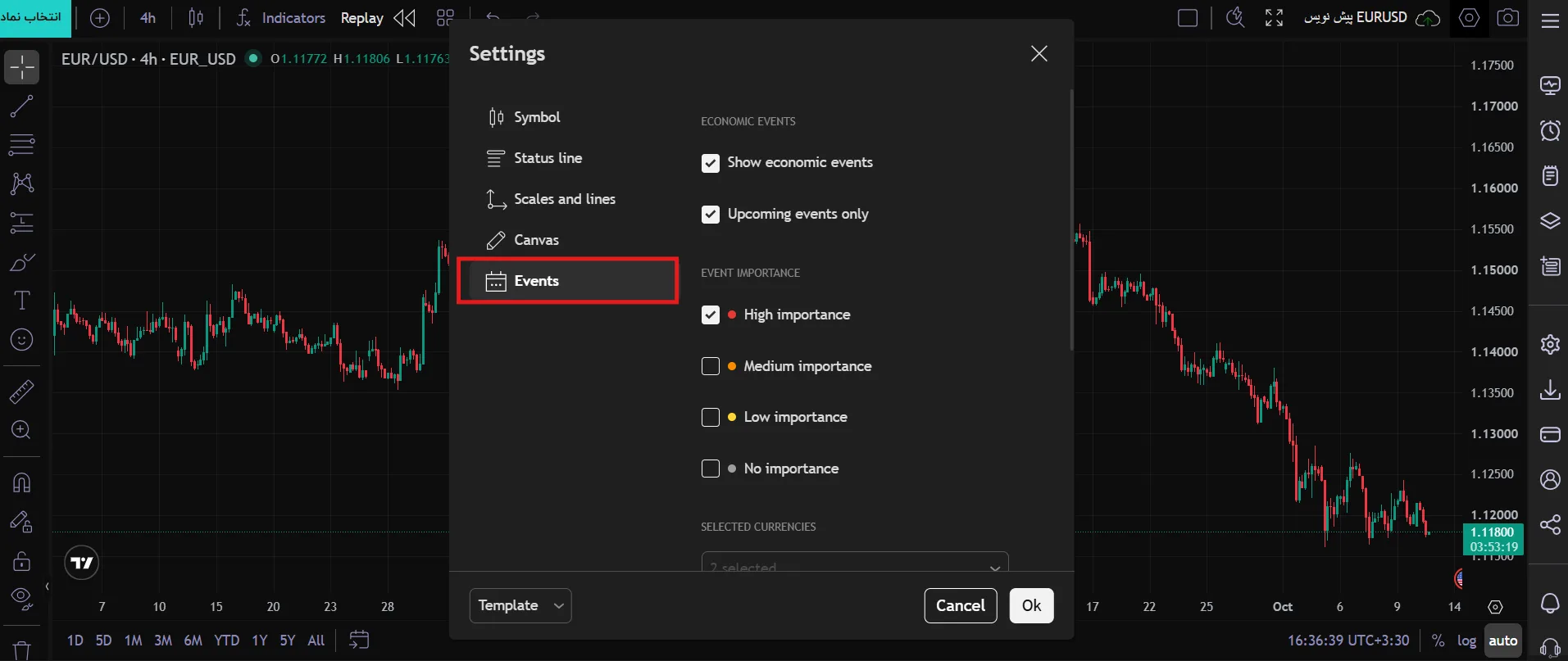Open chart settings gear in right sidebar
The image size is (1568, 661).
pyautogui.click(x=1550, y=344)
